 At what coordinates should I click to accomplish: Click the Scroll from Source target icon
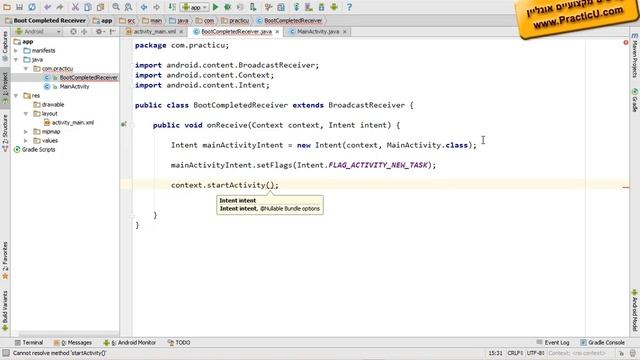pyautogui.click(x=73, y=31)
